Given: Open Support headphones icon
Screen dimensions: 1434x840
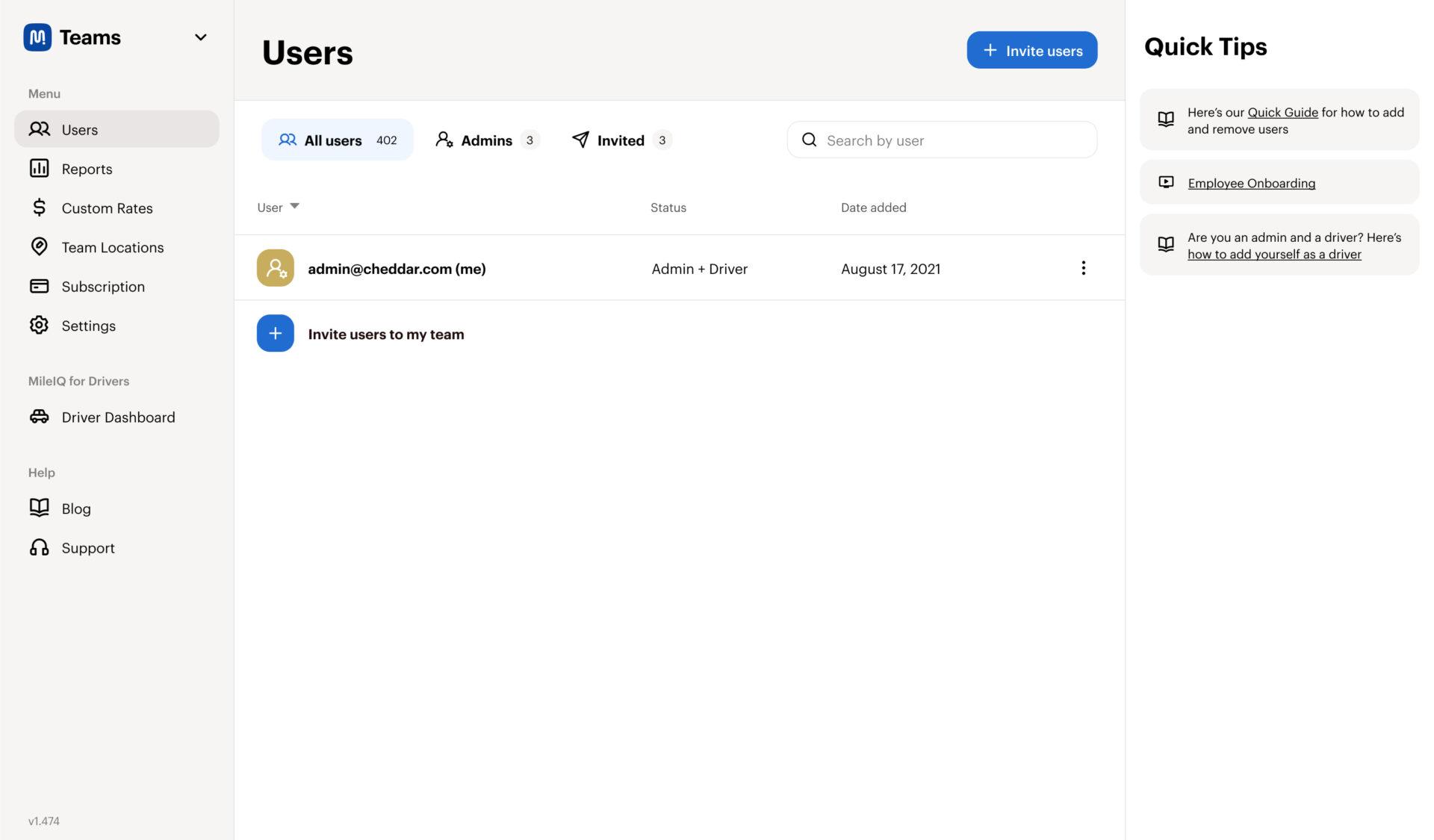Looking at the screenshot, I should 39,547.
